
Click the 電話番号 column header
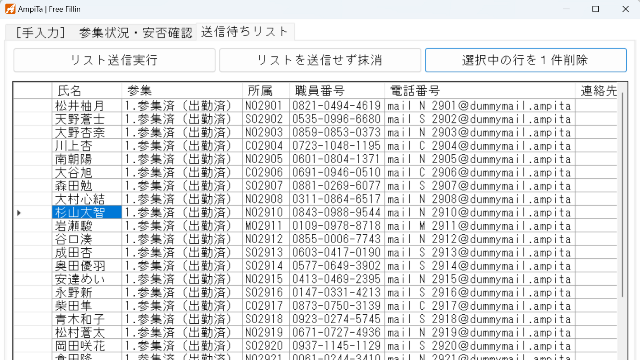pos(480,90)
